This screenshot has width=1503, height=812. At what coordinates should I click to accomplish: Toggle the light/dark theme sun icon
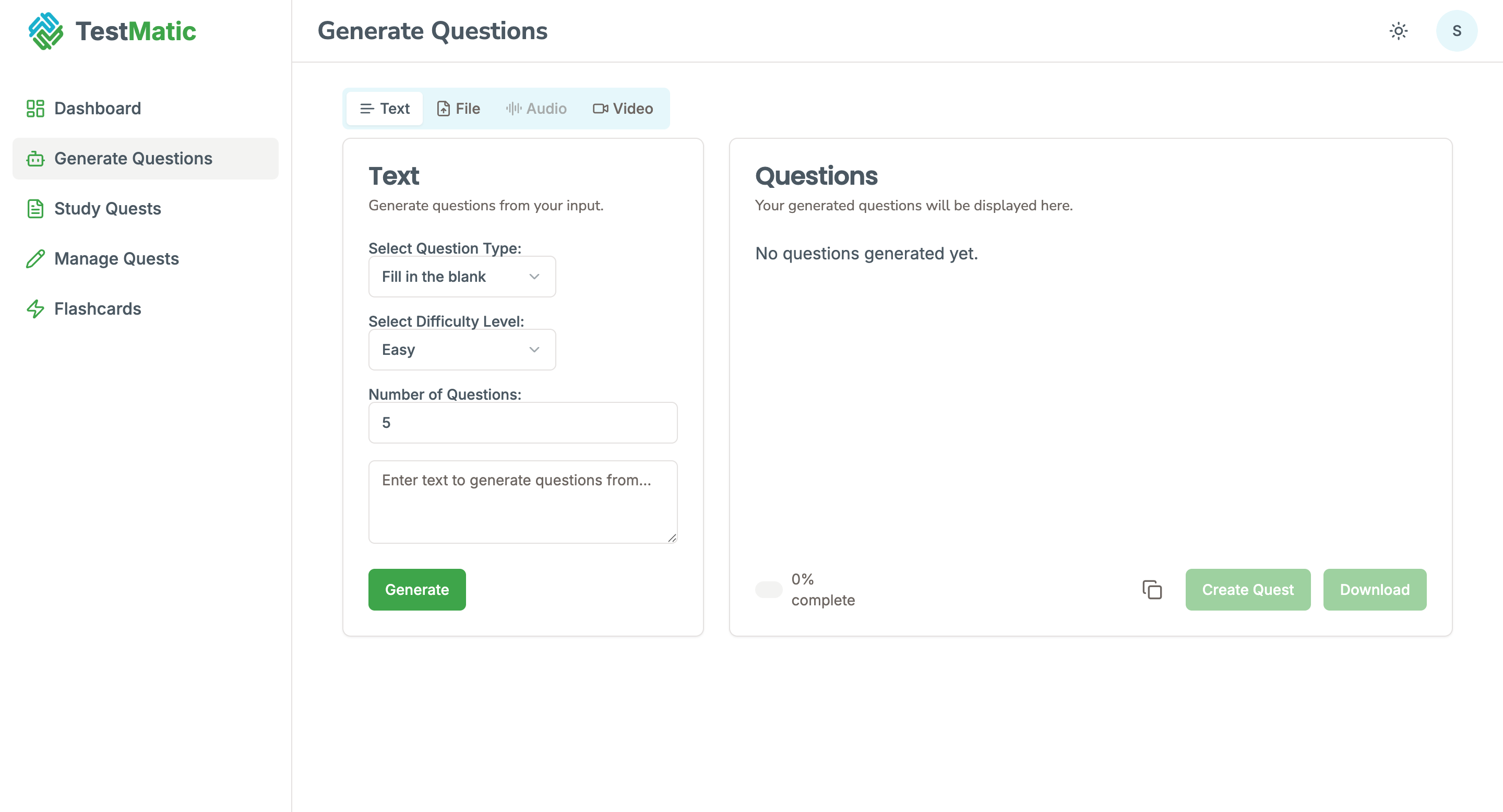click(1398, 31)
